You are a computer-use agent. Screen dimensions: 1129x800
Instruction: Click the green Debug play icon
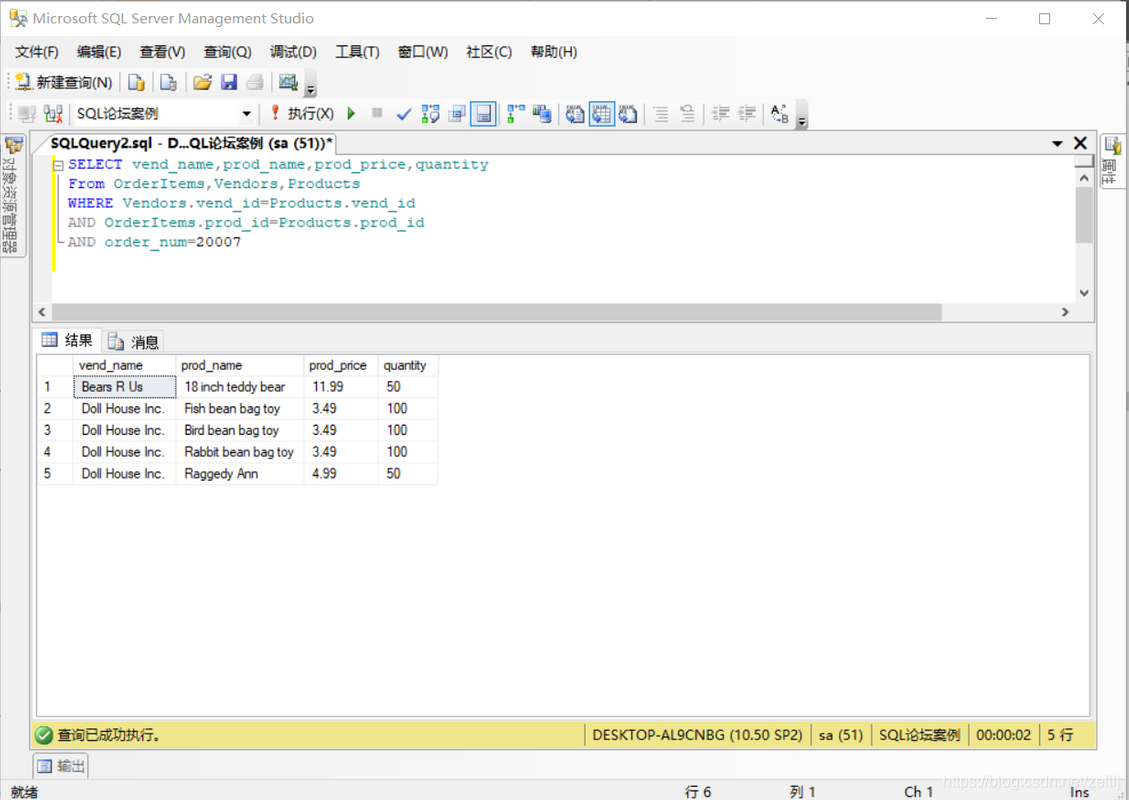click(351, 113)
